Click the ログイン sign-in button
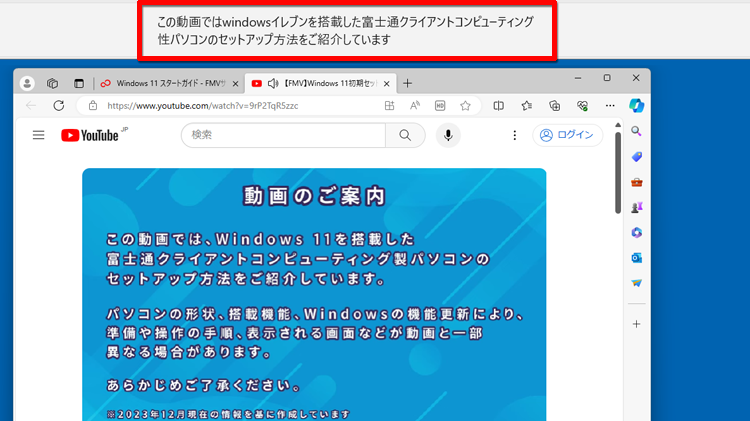The image size is (750, 421). 567,135
